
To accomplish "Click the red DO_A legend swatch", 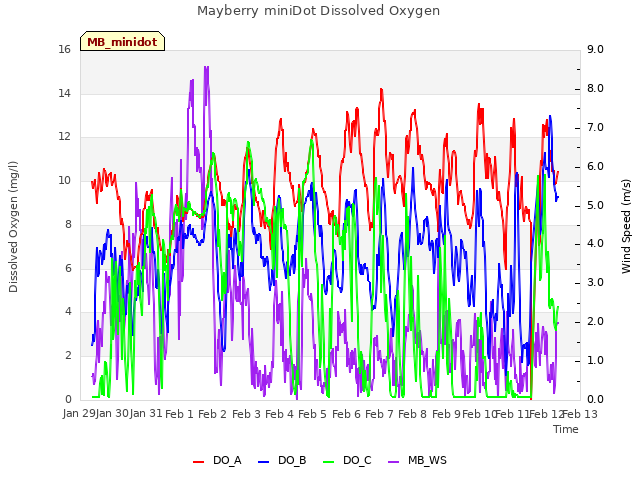I will pos(198,462).
